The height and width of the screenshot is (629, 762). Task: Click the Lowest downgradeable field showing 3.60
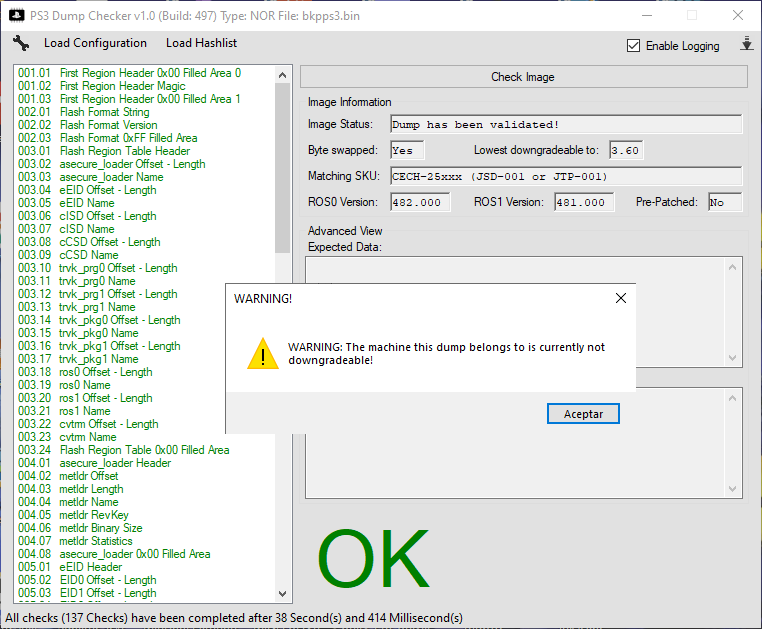626,150
